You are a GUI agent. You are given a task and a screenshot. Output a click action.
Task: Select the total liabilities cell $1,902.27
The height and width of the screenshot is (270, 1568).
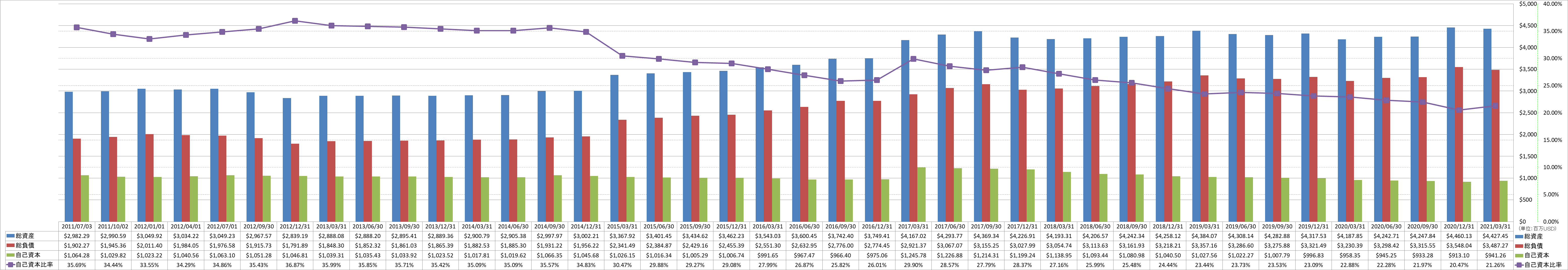pos(77,245)
